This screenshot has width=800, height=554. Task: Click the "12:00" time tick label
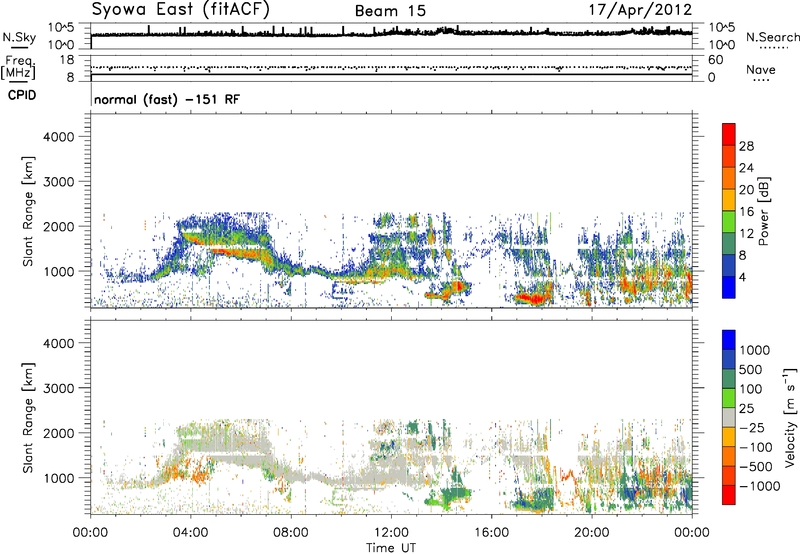click(x=391, y=533)
